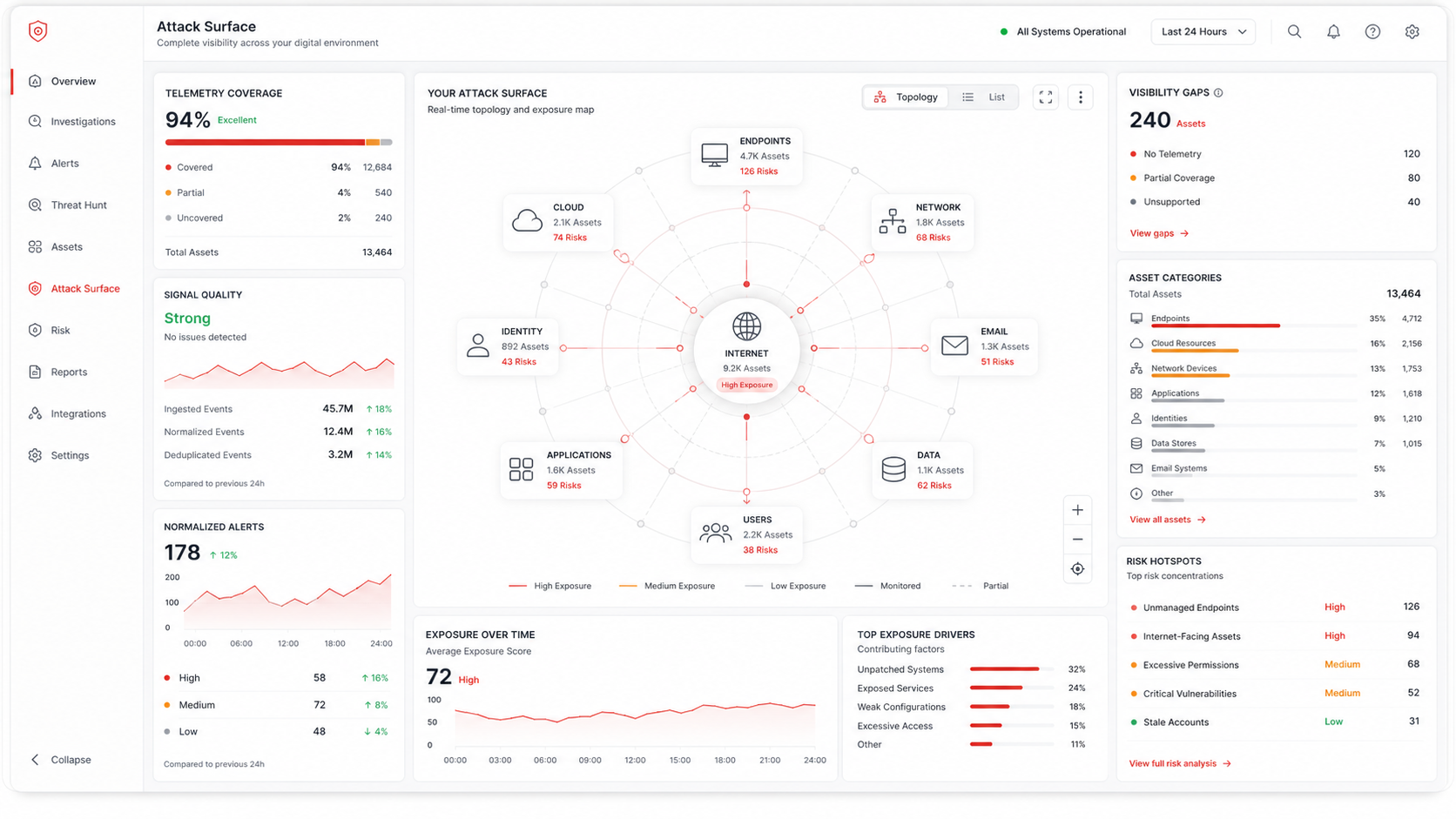The image size is (1456, 819).
Task: Toggle Low Exposure legend entry
Action: (785, 587)
